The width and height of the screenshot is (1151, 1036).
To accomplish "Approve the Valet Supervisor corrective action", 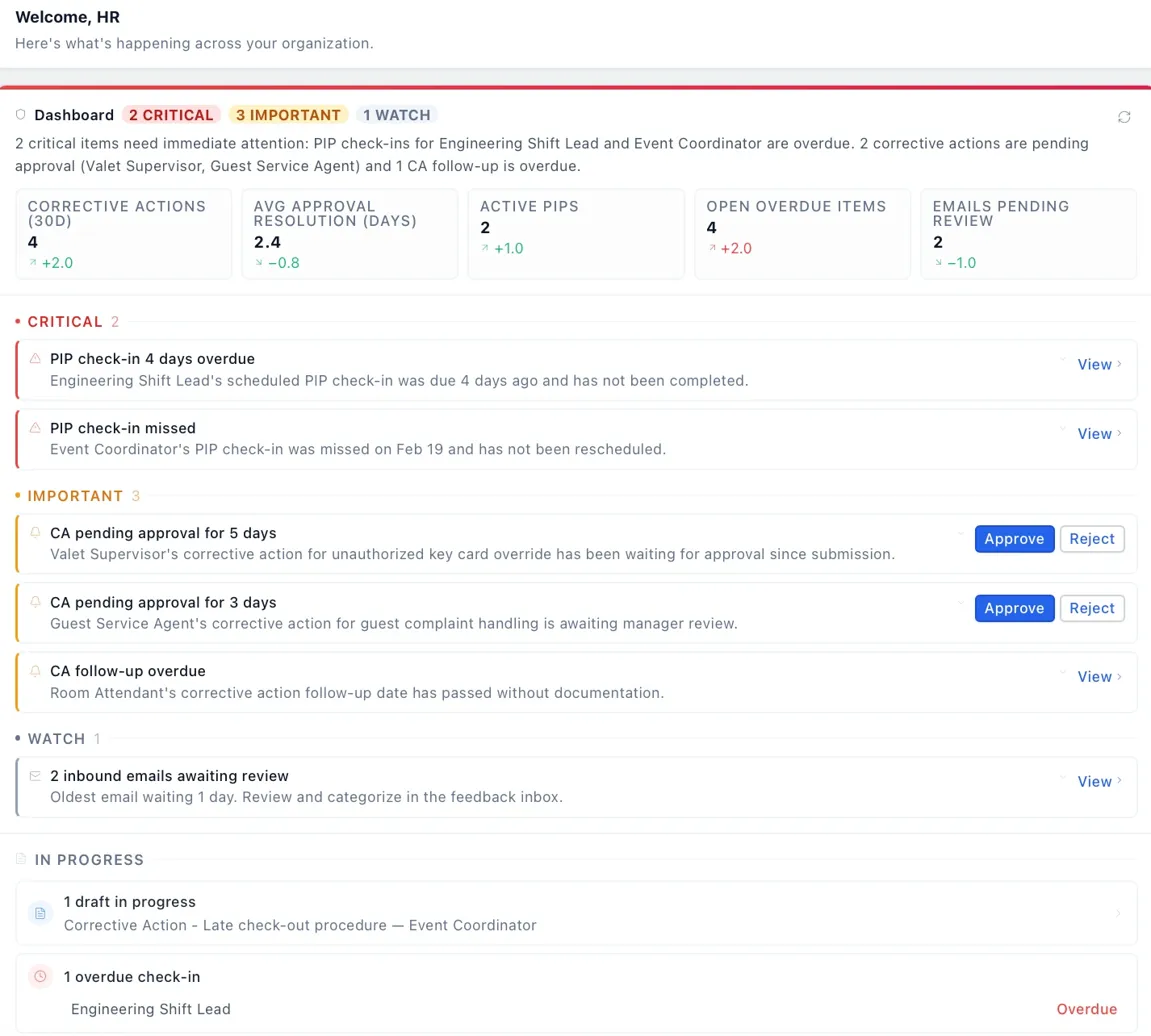I will tap(1014, 538).
